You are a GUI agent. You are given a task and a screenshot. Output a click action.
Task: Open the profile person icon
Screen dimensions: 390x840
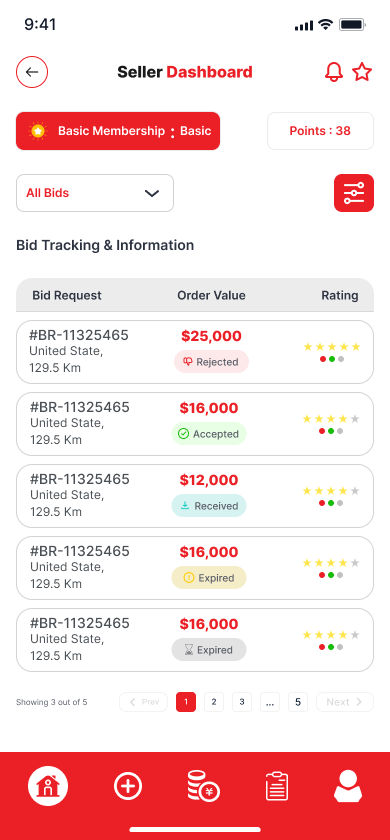pos(348,786)
